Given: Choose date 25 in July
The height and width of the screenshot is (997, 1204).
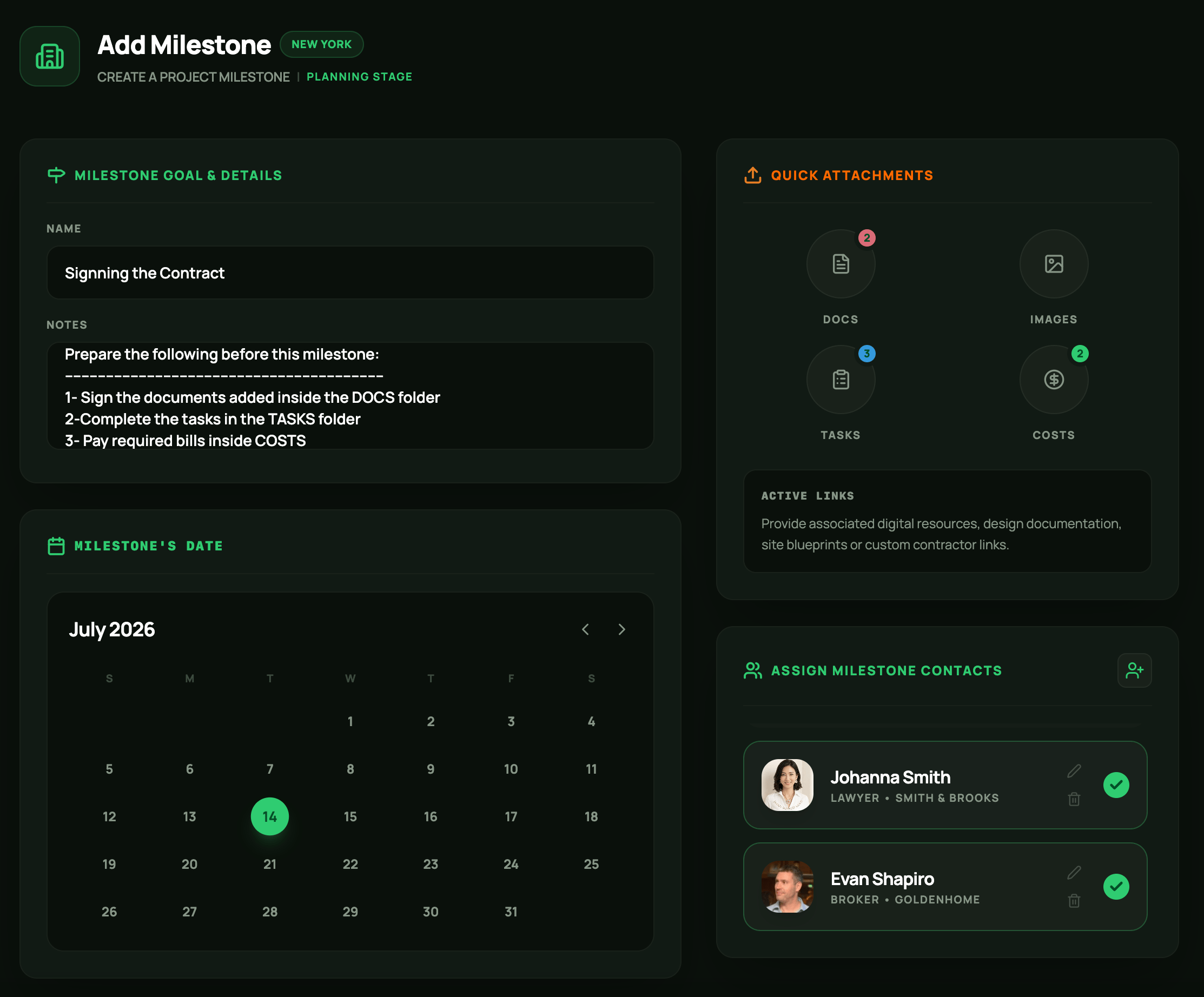Looking at the screenshot, I should pyautogui.click(x=591, y=864).
